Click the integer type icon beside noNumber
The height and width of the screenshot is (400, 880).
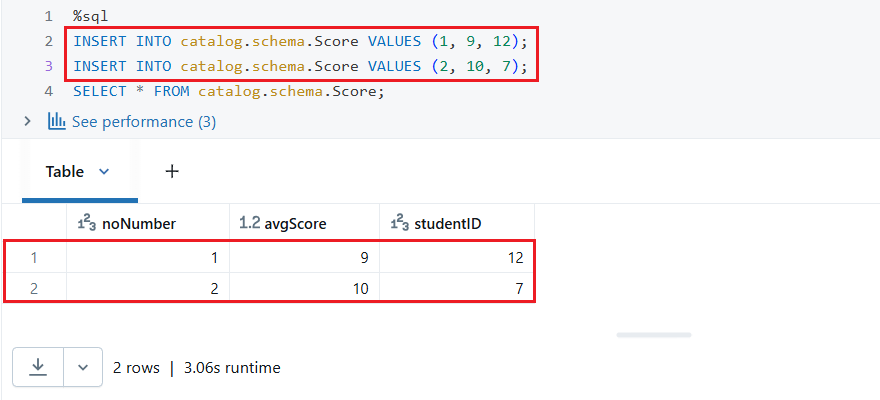[87, 223]
